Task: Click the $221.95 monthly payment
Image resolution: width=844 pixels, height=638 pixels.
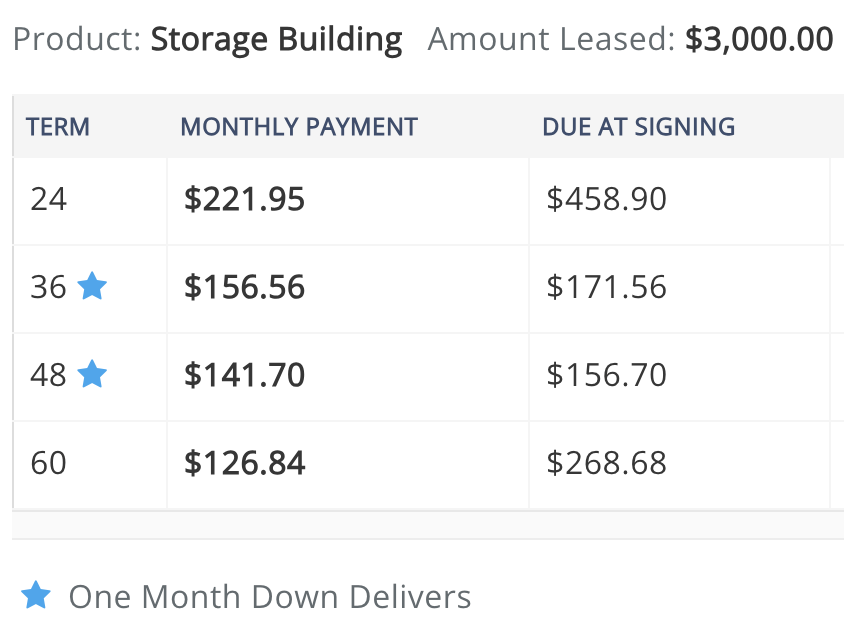Action: click(x=244, y=199)
